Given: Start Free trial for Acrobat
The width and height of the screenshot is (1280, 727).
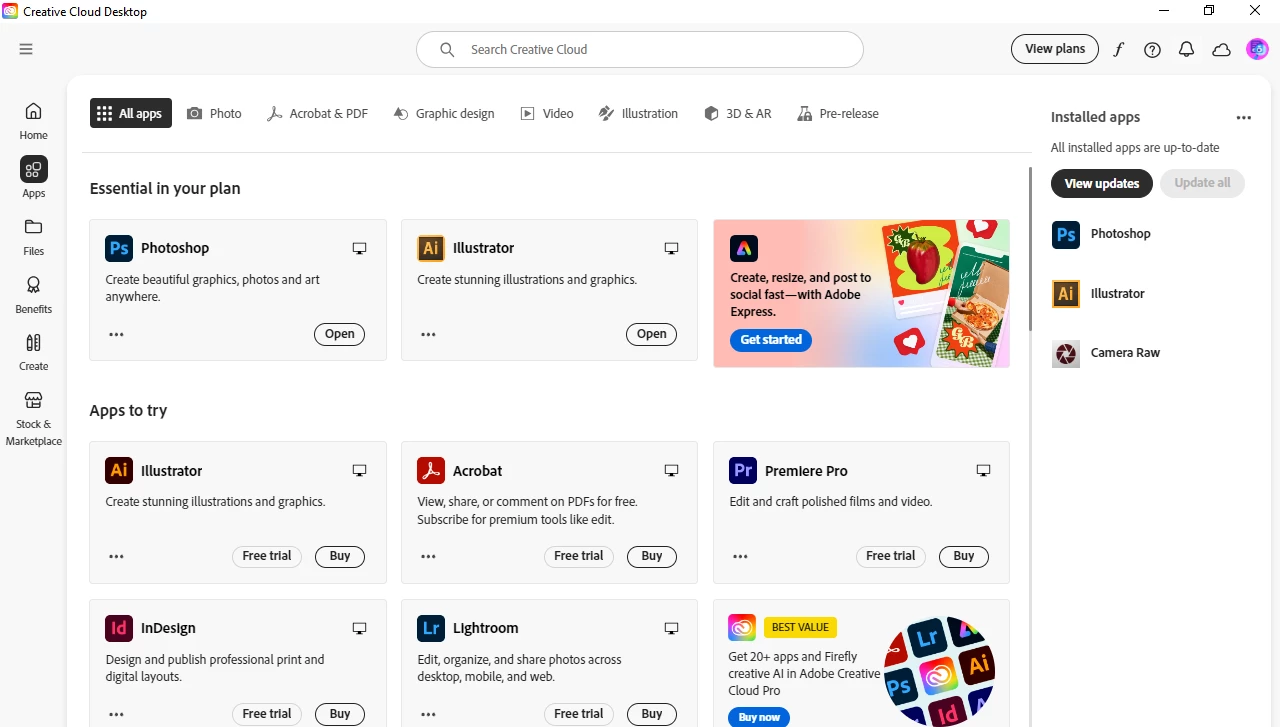Looking at the screenshot, I should point(579,556).
